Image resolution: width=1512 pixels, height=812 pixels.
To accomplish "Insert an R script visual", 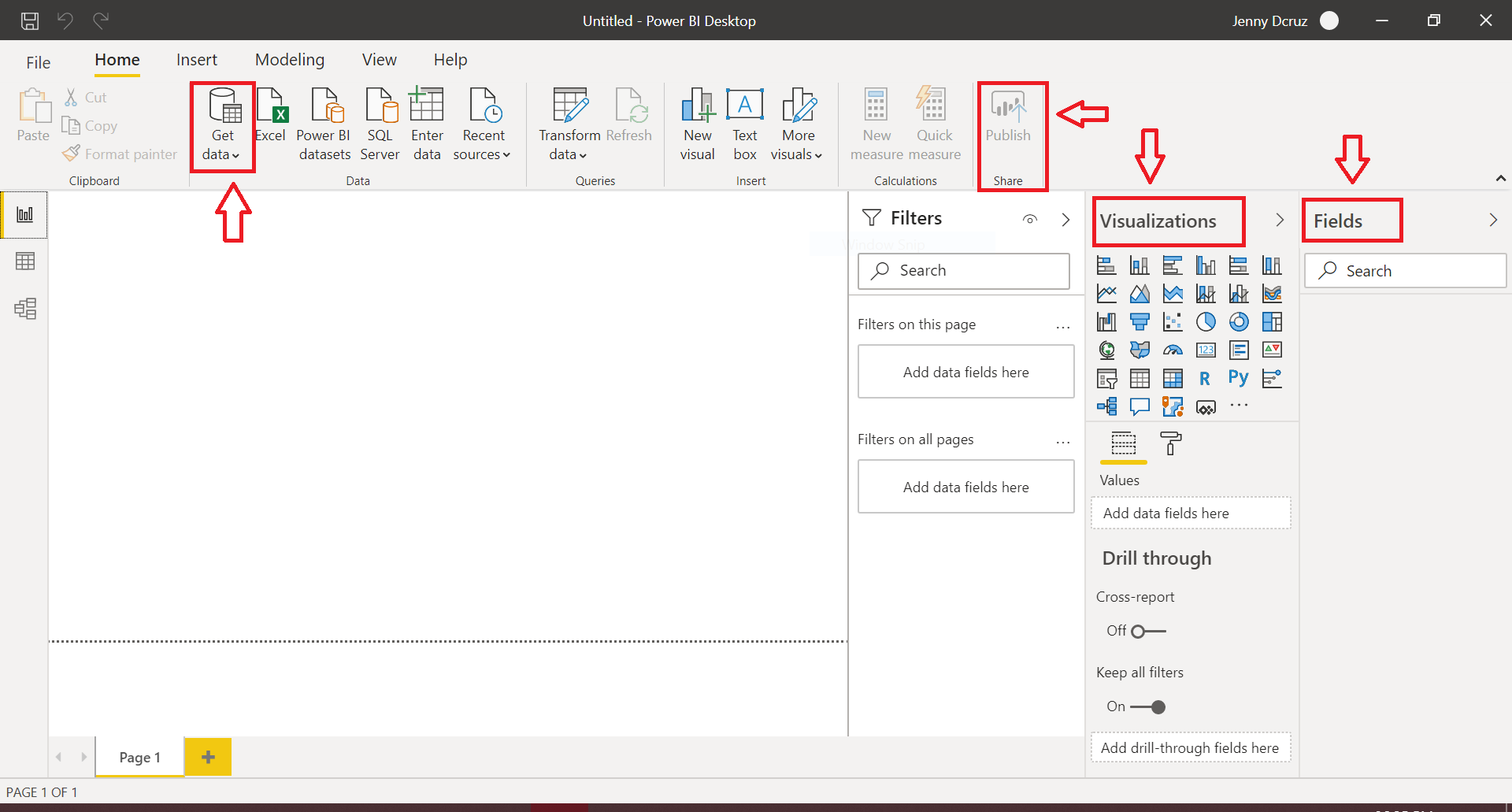I will click(1204, 378).
